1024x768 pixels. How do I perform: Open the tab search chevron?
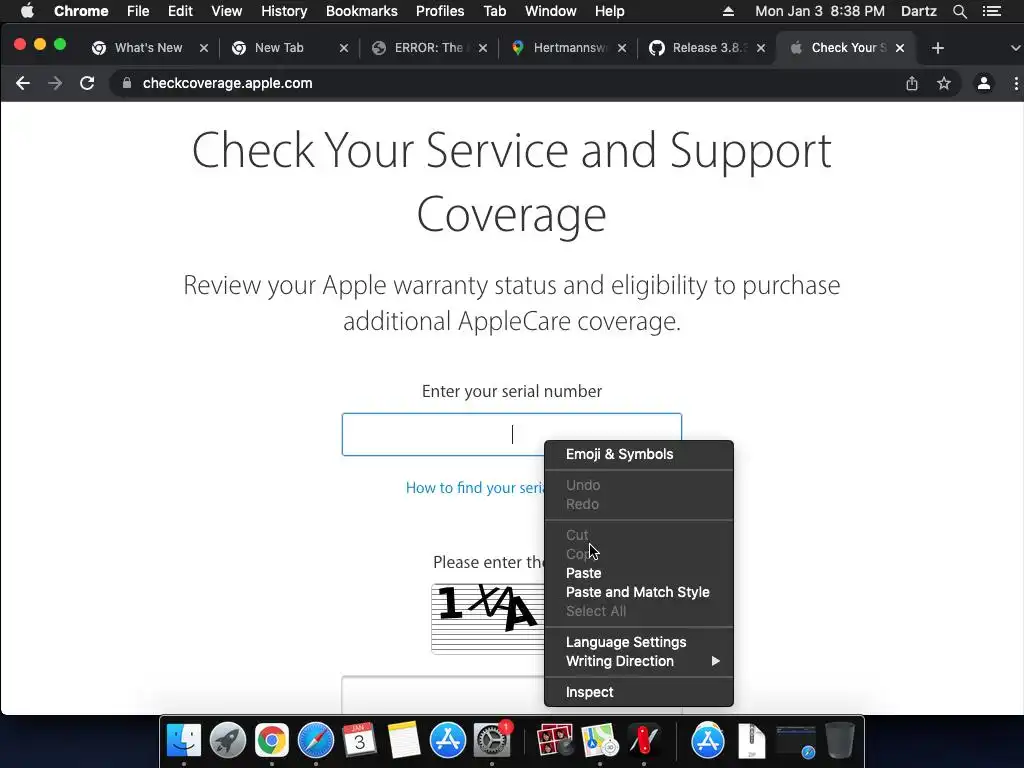(1016, 48)
